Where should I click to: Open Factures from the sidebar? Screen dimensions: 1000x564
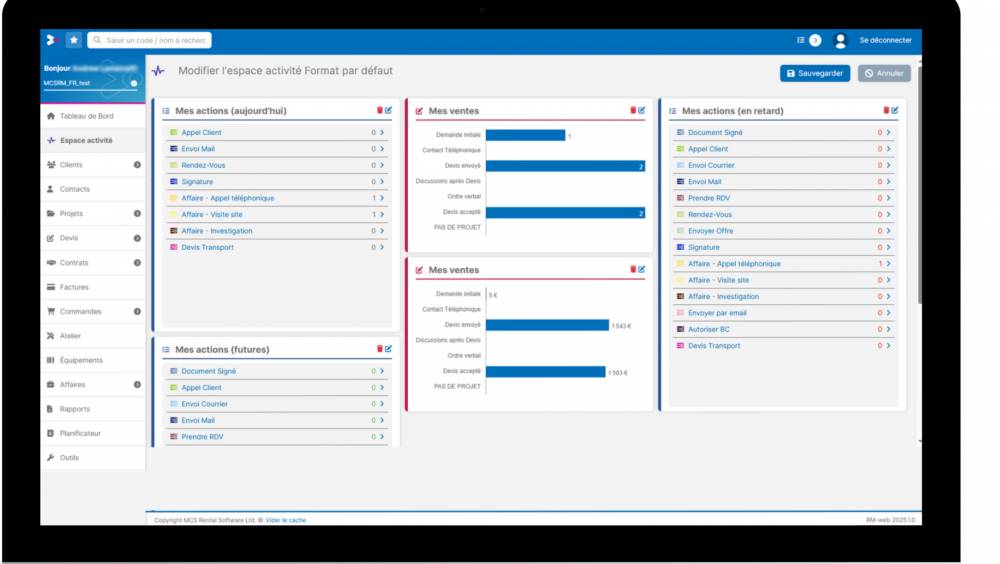click(x=74, y=287)
